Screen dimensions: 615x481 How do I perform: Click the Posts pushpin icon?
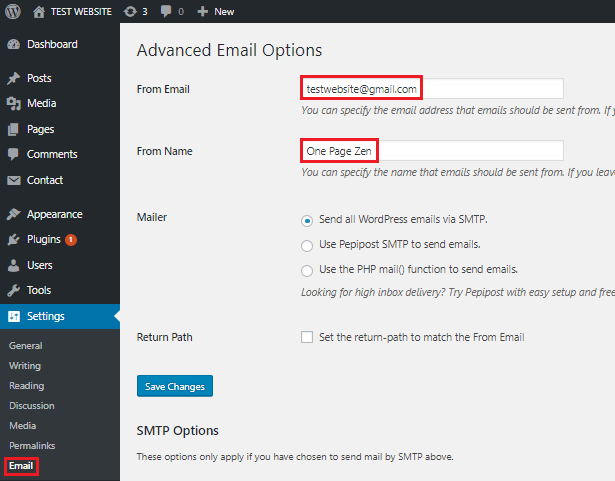(x=13, y=78)
